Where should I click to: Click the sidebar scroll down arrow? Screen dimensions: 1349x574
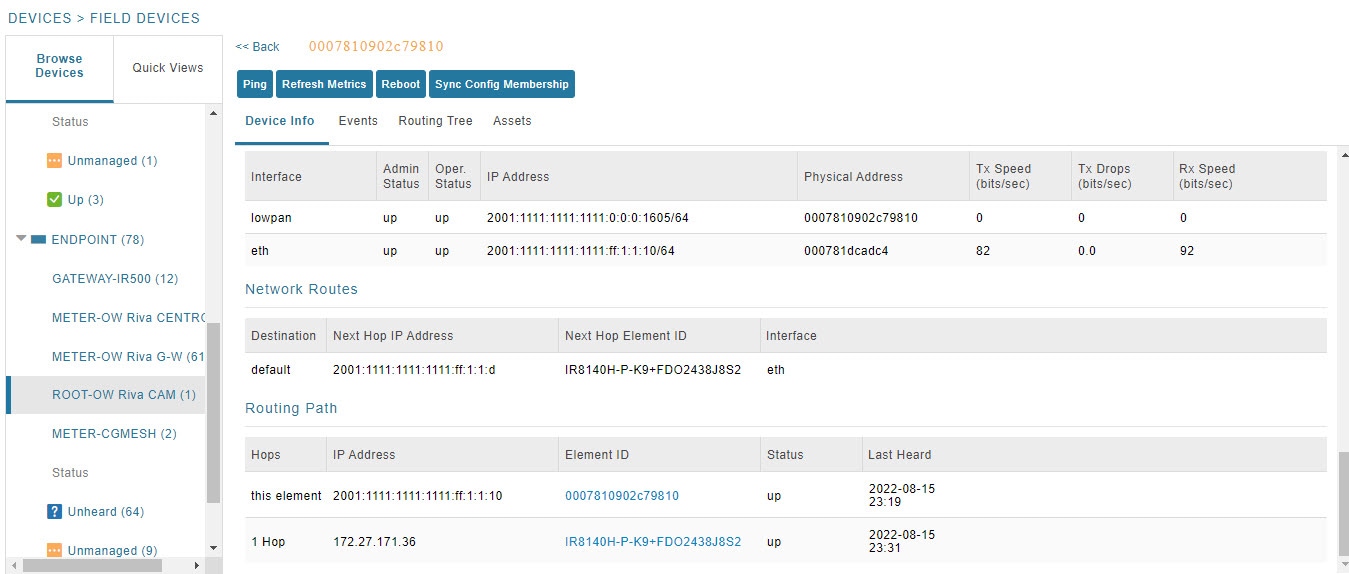click(213, 548)
